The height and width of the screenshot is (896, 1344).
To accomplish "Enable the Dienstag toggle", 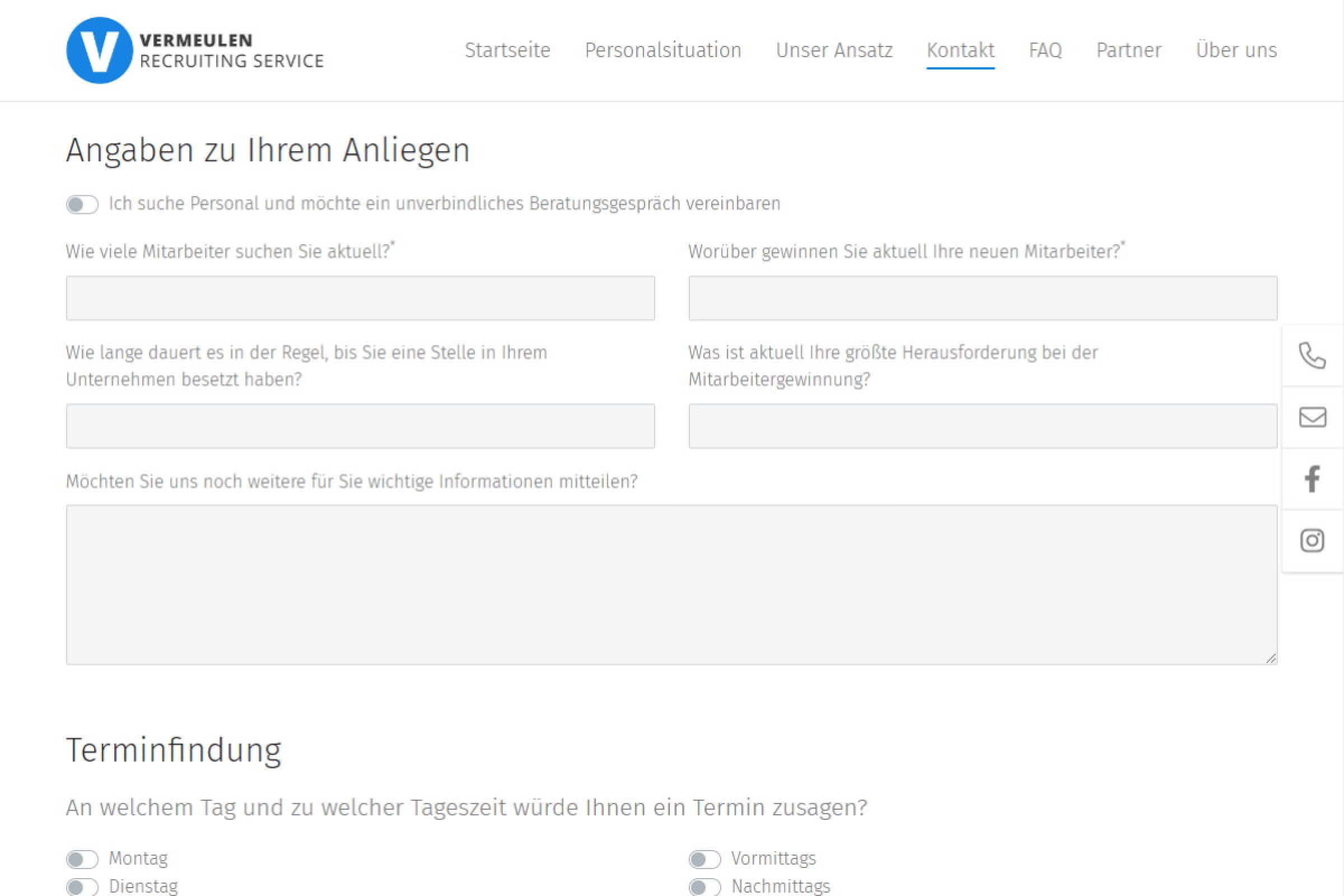I will click(82, 887).
